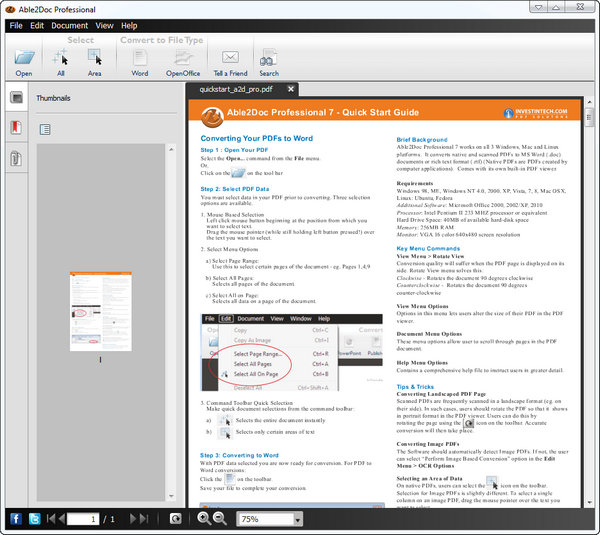Show the bookmarks sidebar panel
600x535 pixels.
click(x=17, y=128)
